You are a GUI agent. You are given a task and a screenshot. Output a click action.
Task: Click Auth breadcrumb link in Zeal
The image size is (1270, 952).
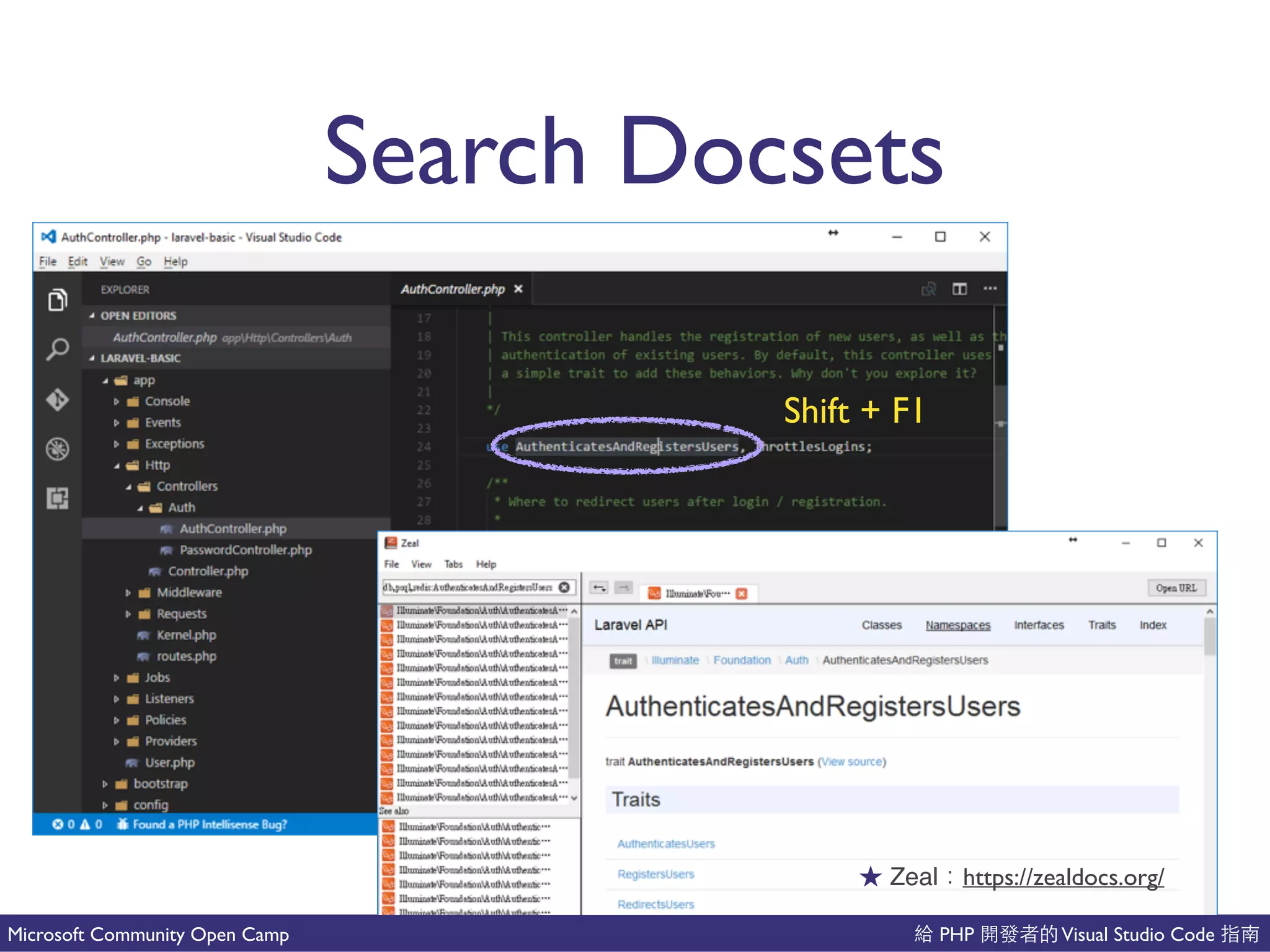click(x=796, y=660)
